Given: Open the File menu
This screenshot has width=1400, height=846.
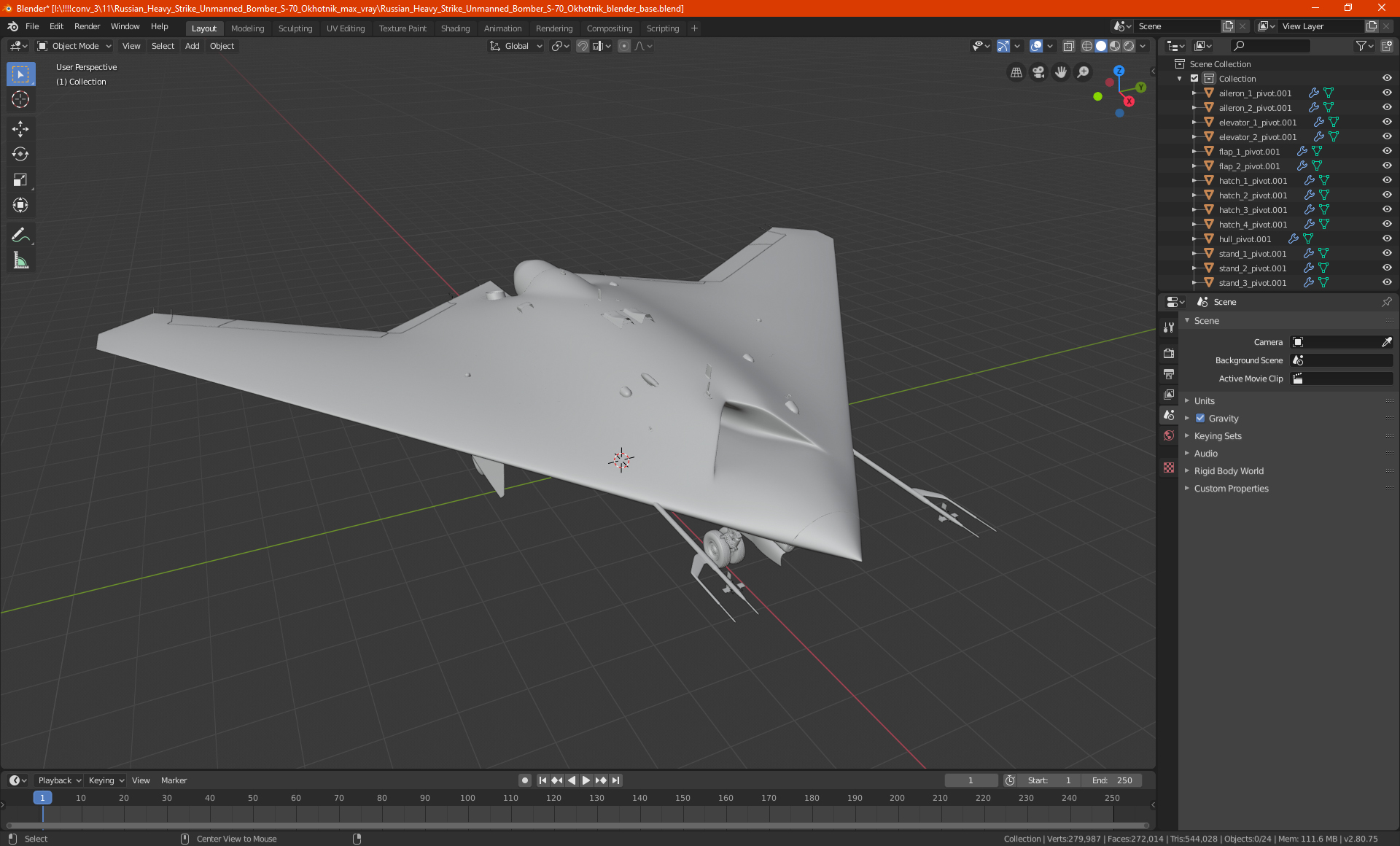Looking at the screenshot, I should [x=32, y=26].
